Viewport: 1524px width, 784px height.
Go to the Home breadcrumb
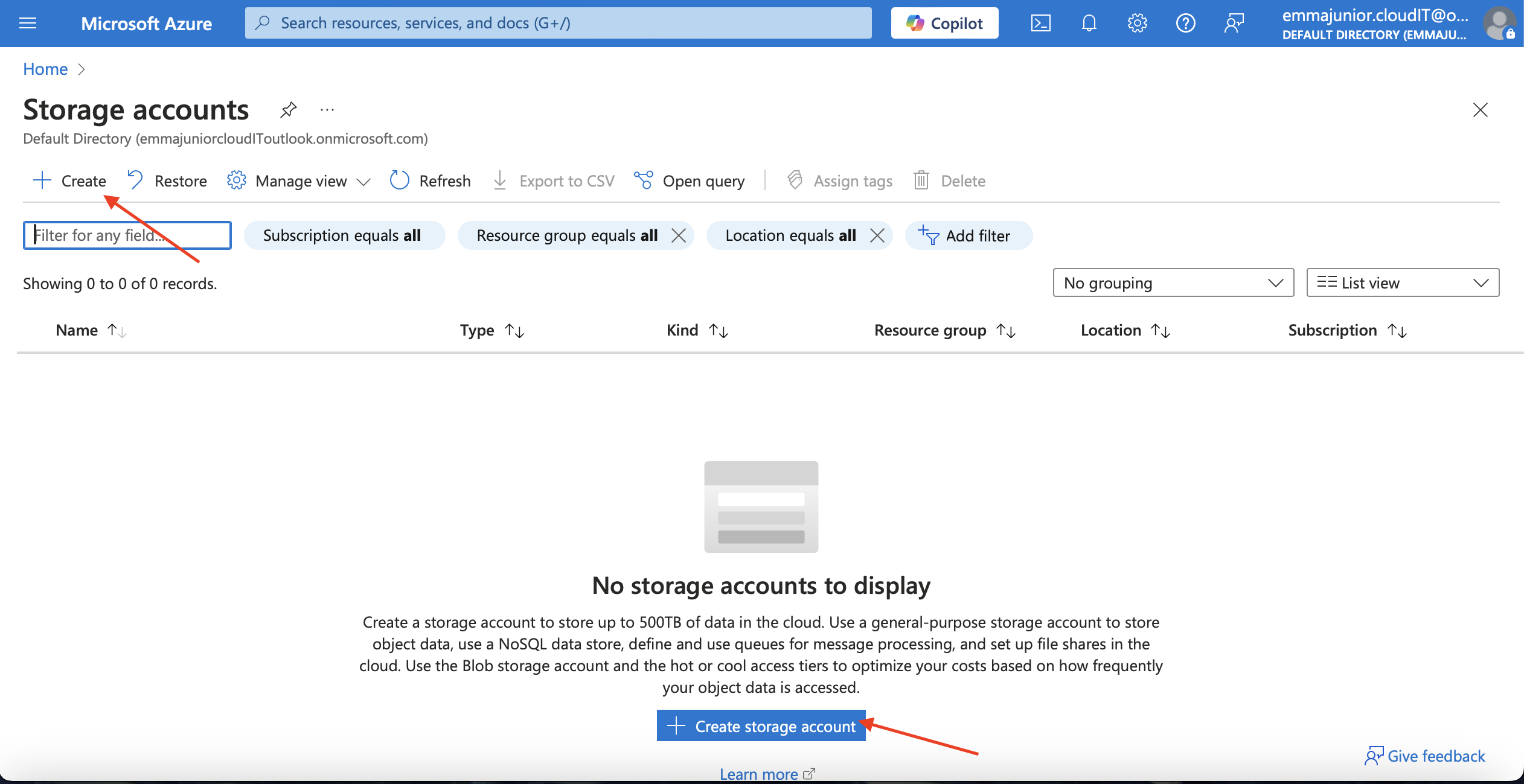[x=45, y=69]
